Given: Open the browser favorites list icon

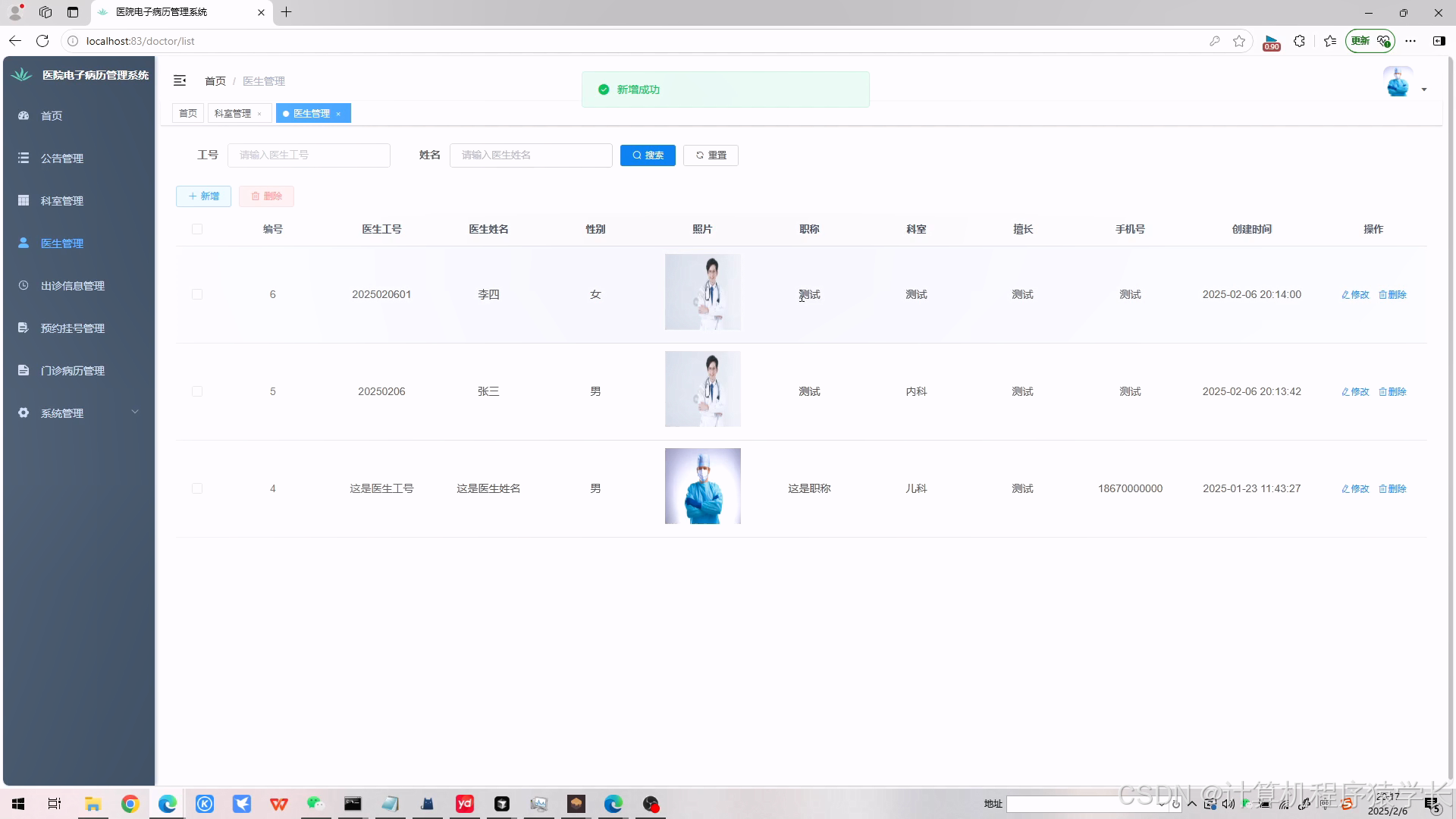Looking at the screenshot, I should tap(1330, 41).
